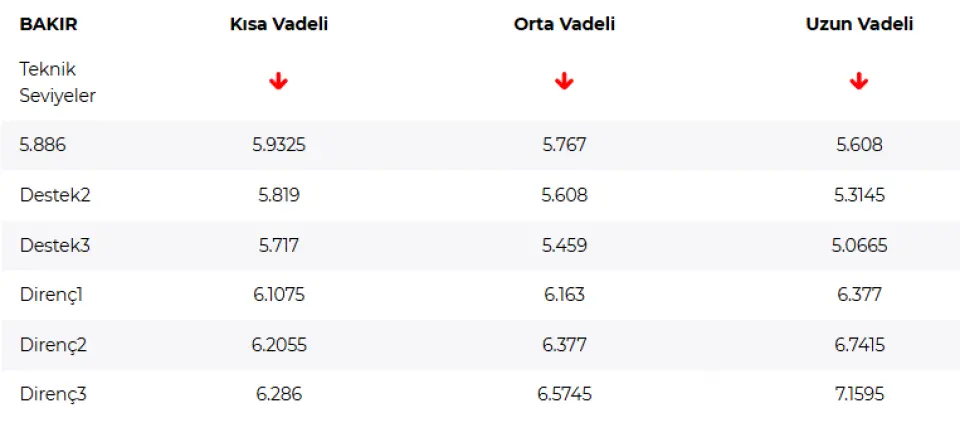Viewport: 960px width, 447px height.
Task: Select the short-term Direnç1 value 6.1075
Action: click(x=279, y=295)
